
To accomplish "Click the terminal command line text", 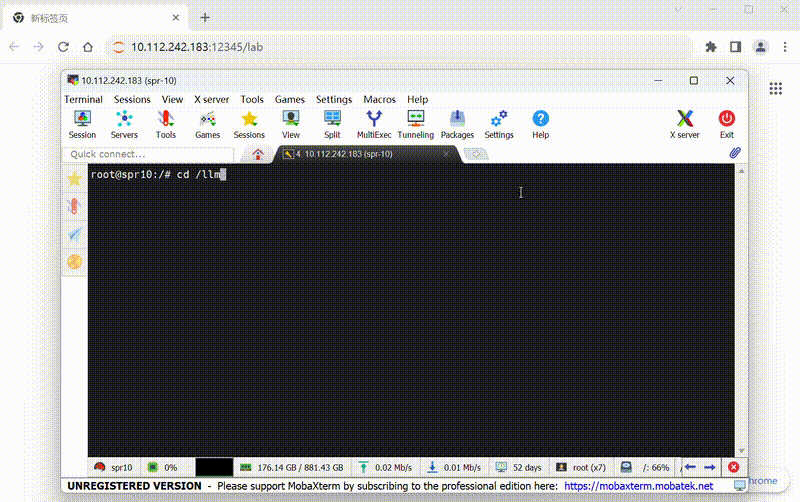I will [158, 174].
